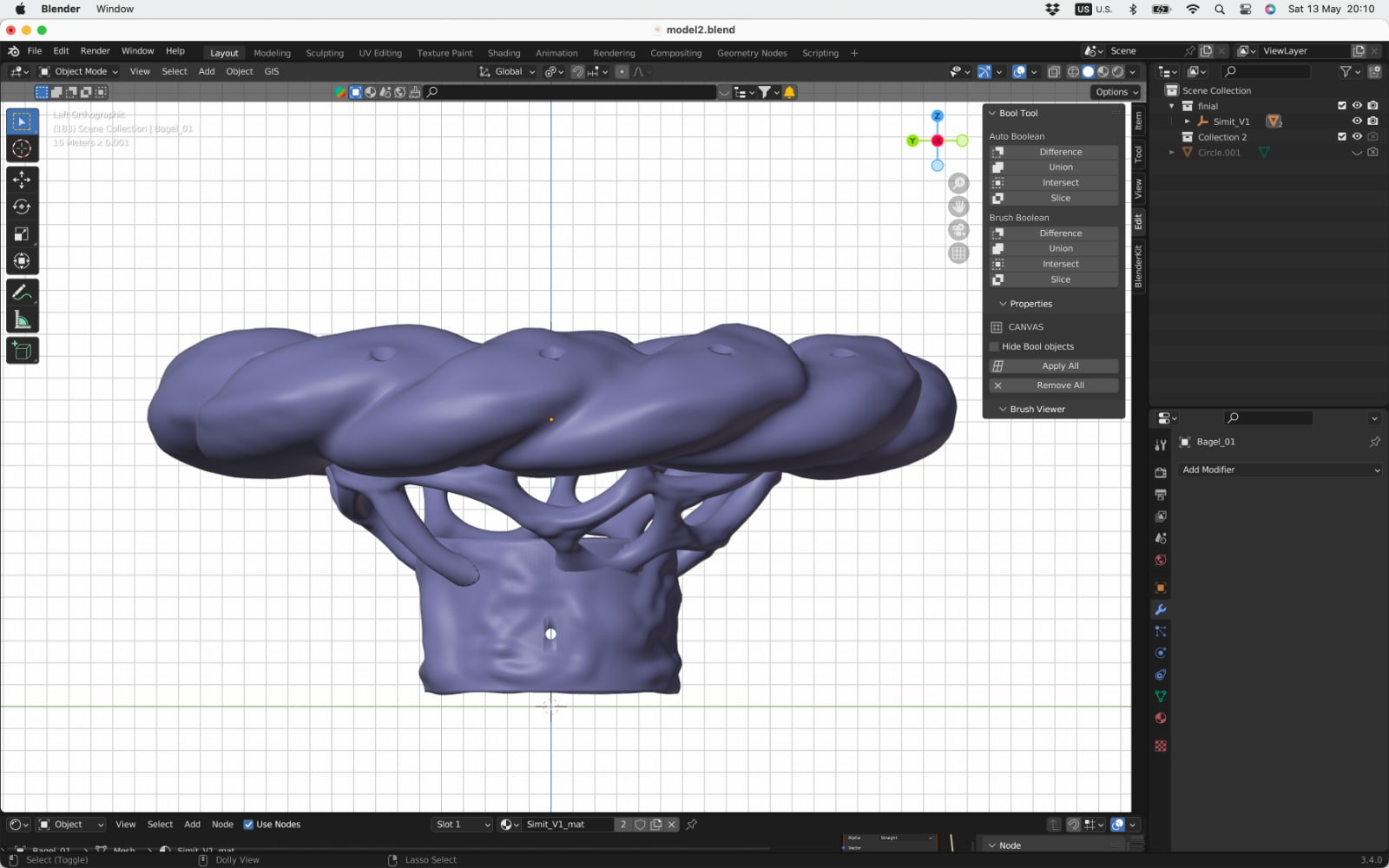Image resolution: width=1389 pixels, height=868 pixels.
Task: Hide Simit_V1 with its eye icon
Action: pos(1357,122)
